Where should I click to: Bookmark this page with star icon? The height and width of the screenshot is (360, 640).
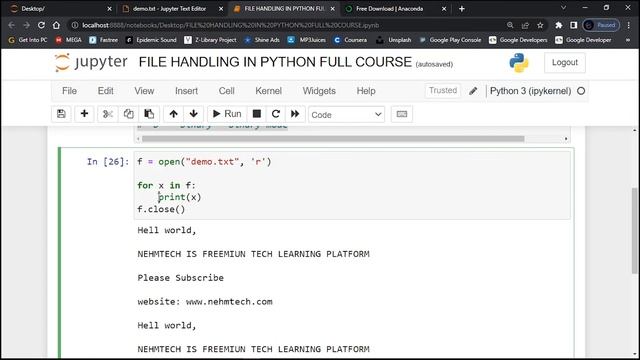pyautogui.click(x=540, y=25)
